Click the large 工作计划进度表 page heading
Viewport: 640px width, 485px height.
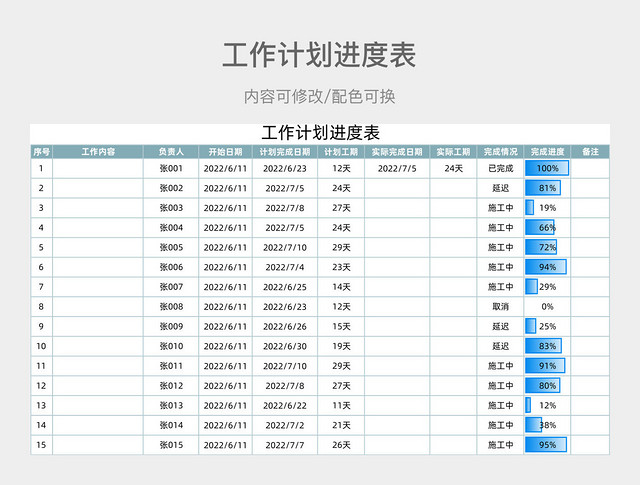[x=320, y=55]
